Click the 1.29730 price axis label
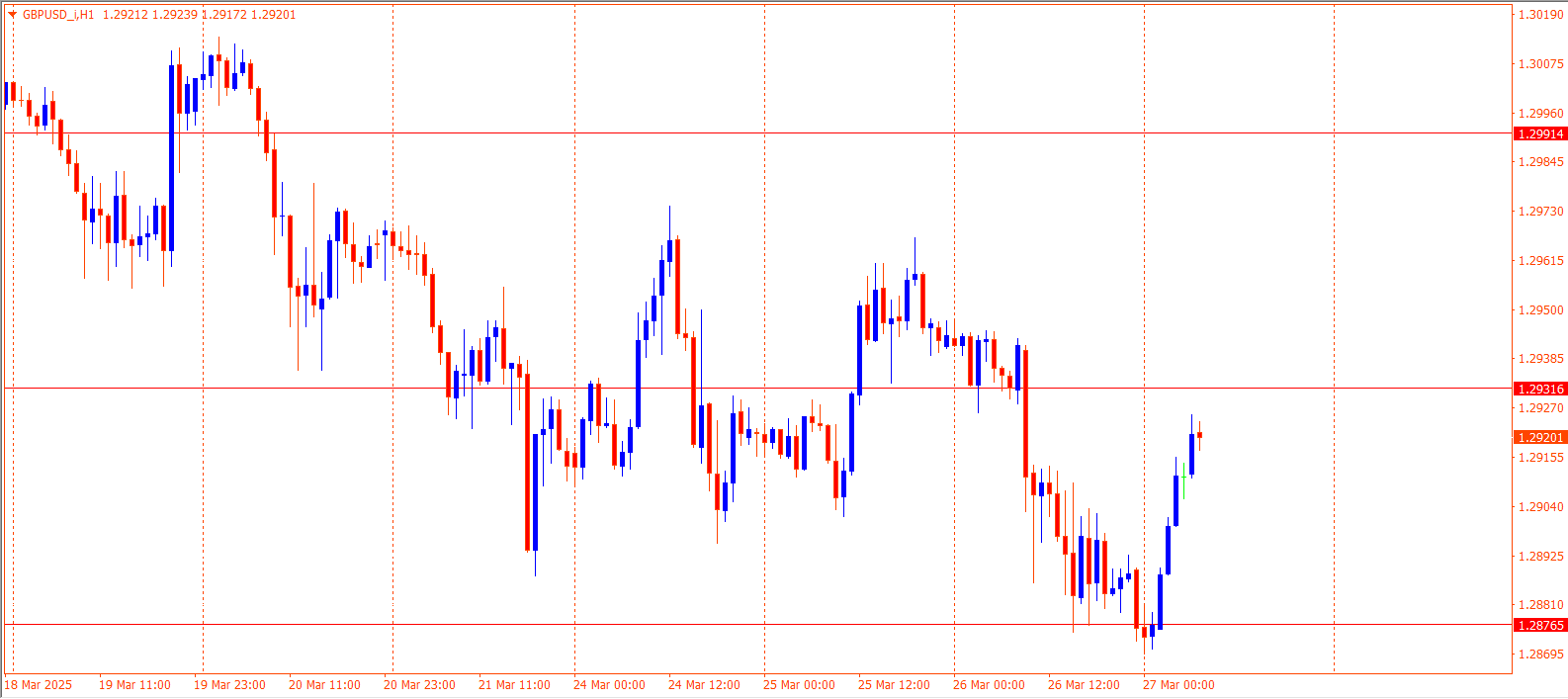The height and width of the screenshot is (699, 1568). (1541, 212)
